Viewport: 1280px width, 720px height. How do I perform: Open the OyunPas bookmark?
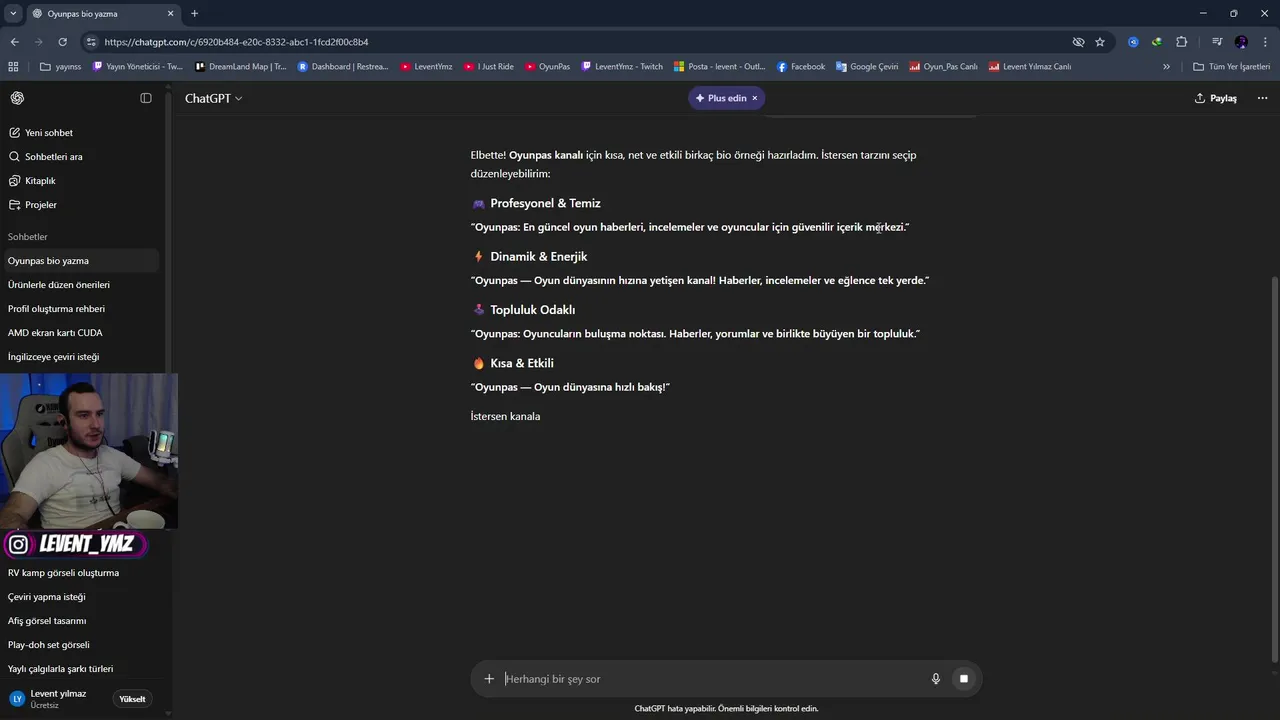548,67
